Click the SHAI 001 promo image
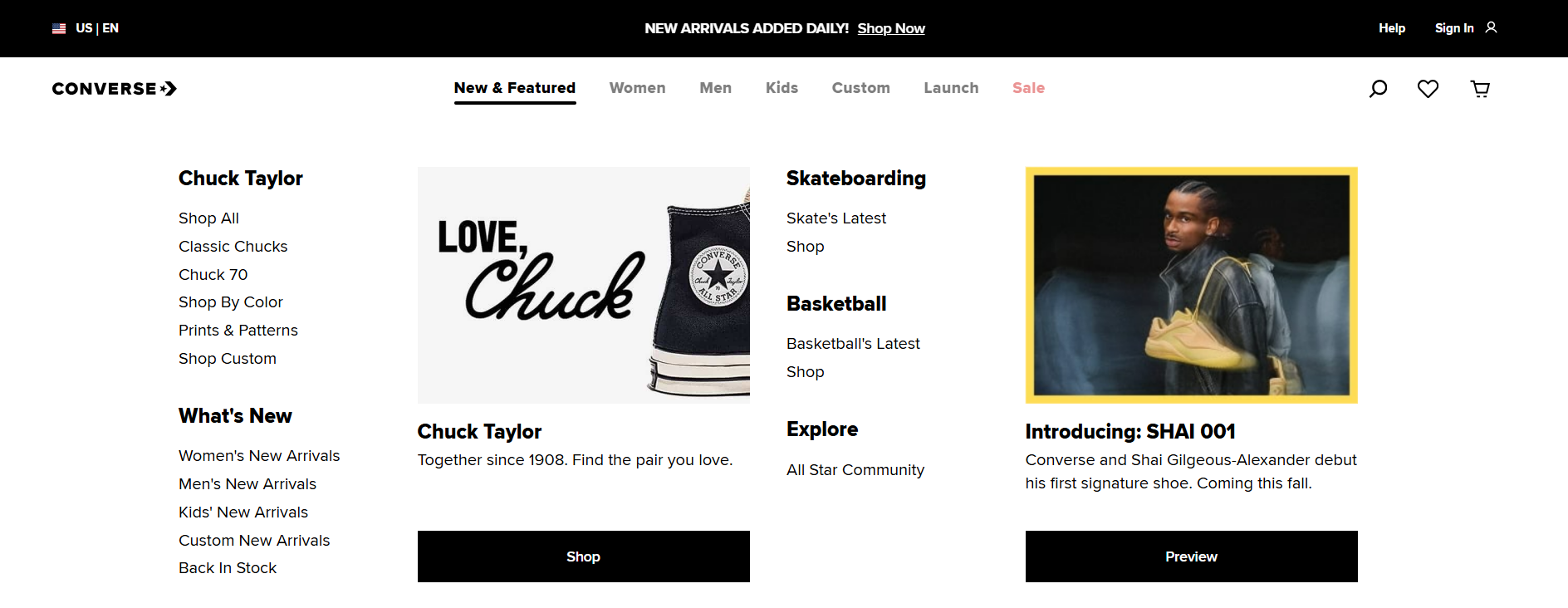The width and height of the screenshot is (1568, 608). click(x=1191, y=285)
